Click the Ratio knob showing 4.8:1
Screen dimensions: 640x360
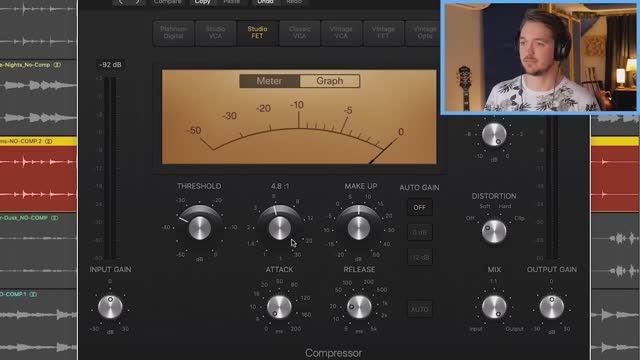(280, 228)
